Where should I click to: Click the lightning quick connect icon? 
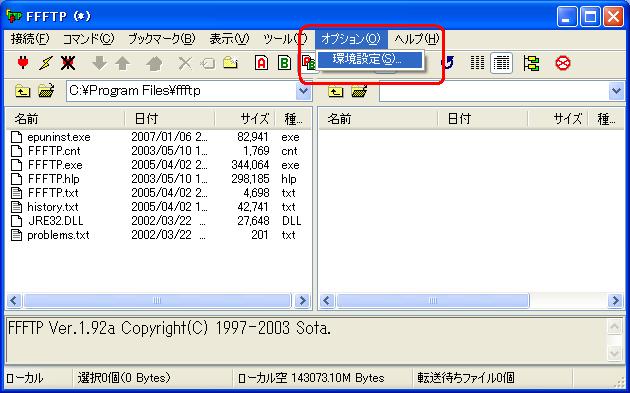pos(45,63)
